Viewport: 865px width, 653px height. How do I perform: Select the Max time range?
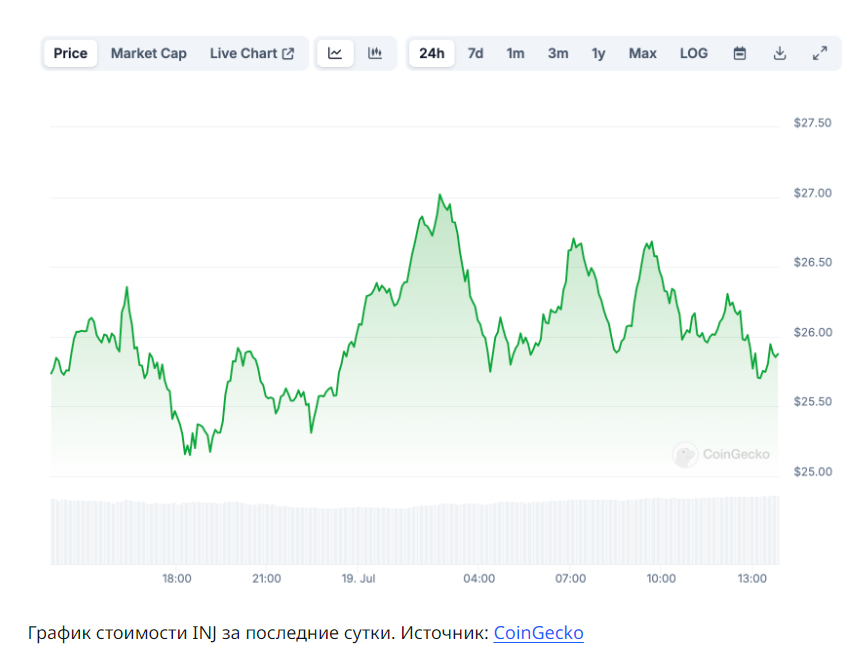pyautogui.click(x=643, y=53)
